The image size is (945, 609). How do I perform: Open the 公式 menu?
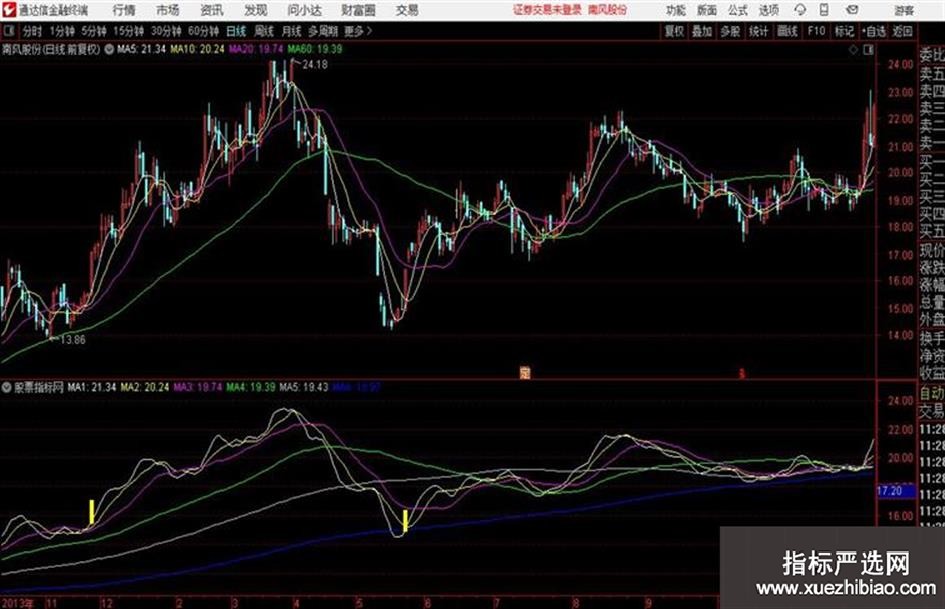tap(738, 10)
